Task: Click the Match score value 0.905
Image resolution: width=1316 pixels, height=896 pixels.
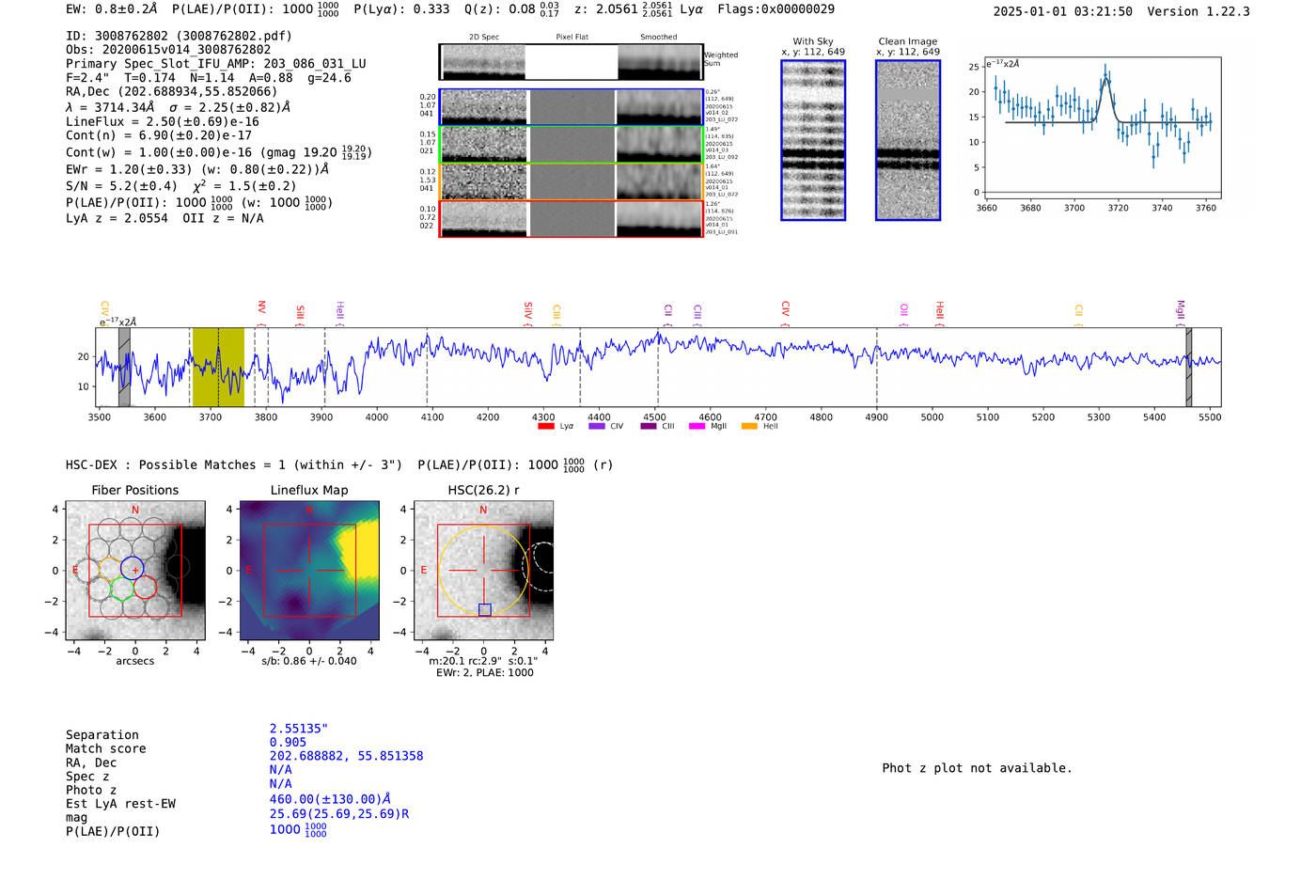Action: (288, 742)
